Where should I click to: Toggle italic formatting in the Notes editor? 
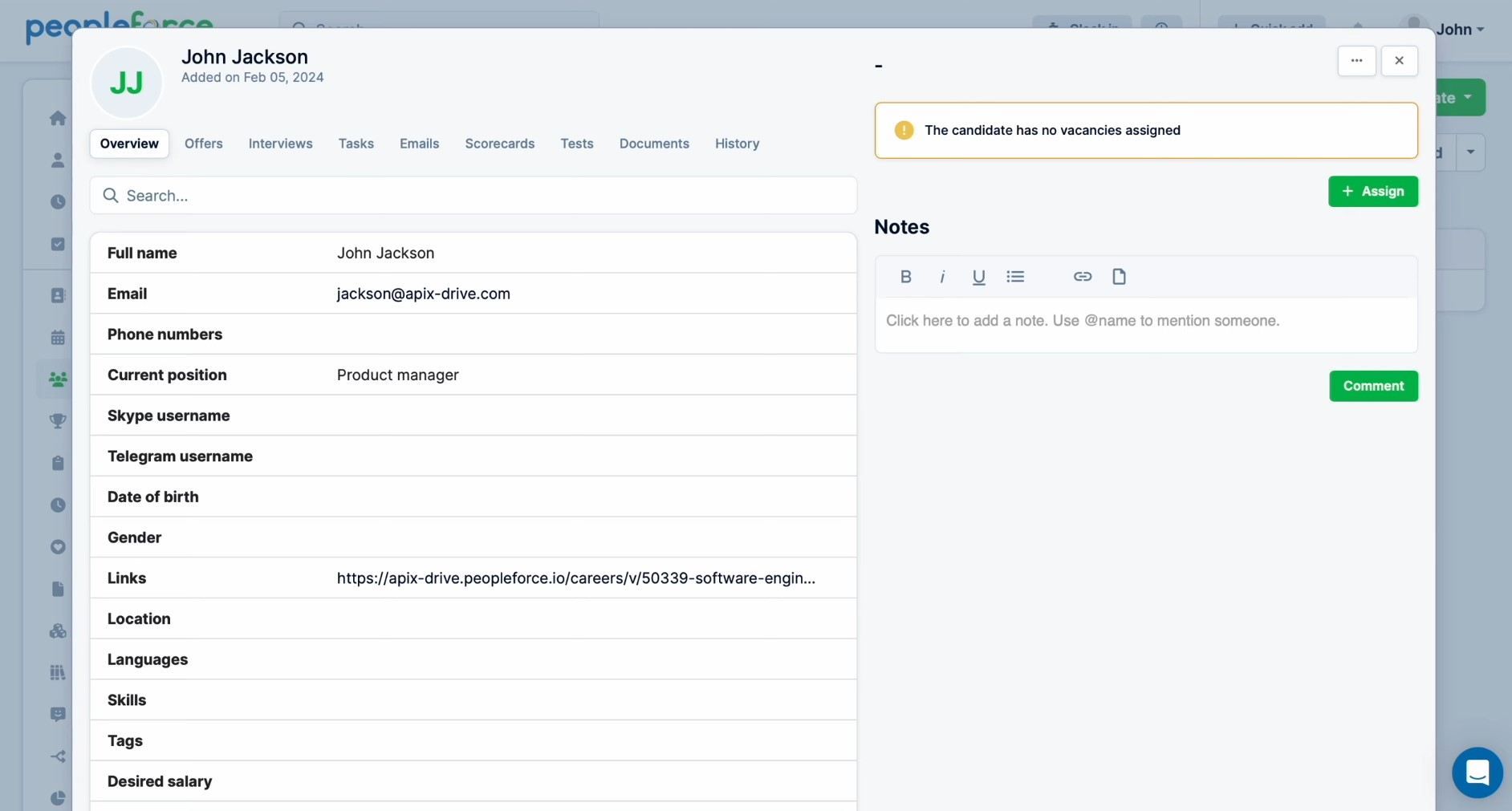[x=942, y=277]
